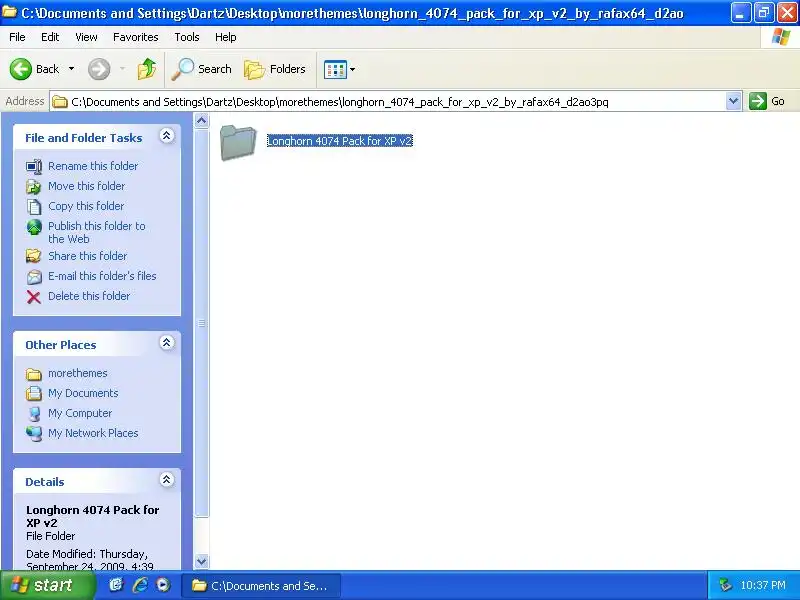Click the Delete this folder link
The height and width of the screenshot is (600, 800).
point(89,295)
